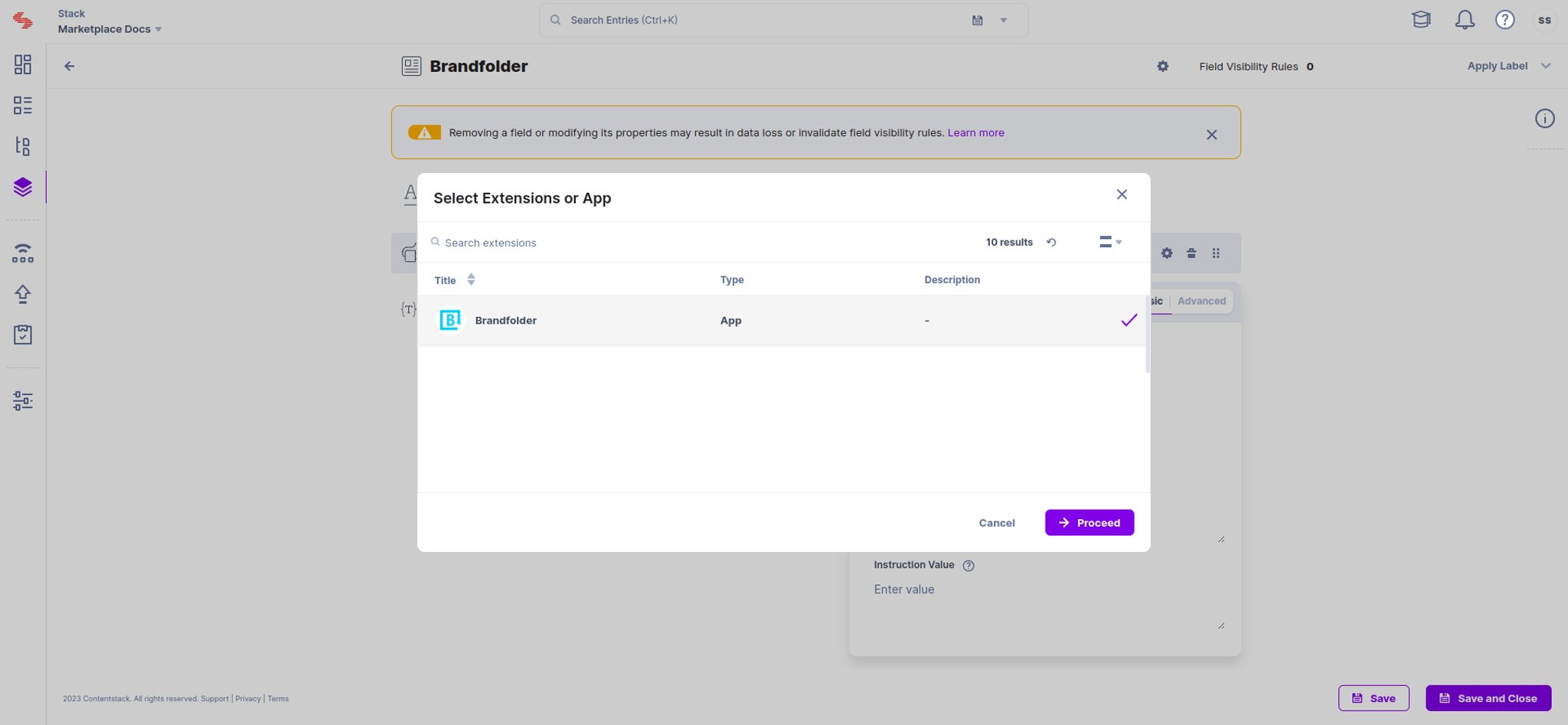The width and height of the screenshot is (1568, 725).
Task: Open the info panel icon
Action: point(1545,119)
